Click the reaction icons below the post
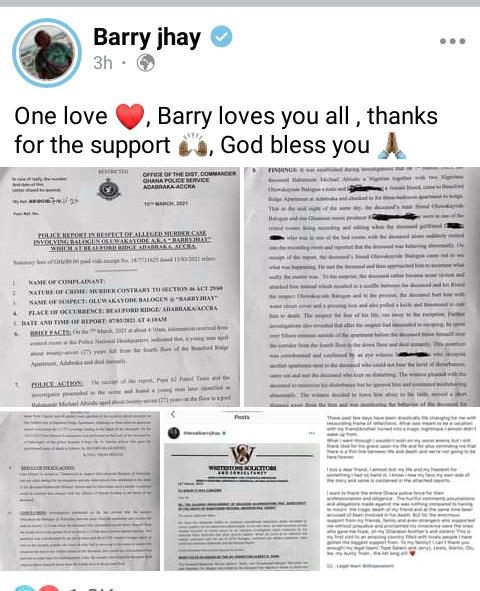This screenshot has height=591, width=480. point(36,588)
